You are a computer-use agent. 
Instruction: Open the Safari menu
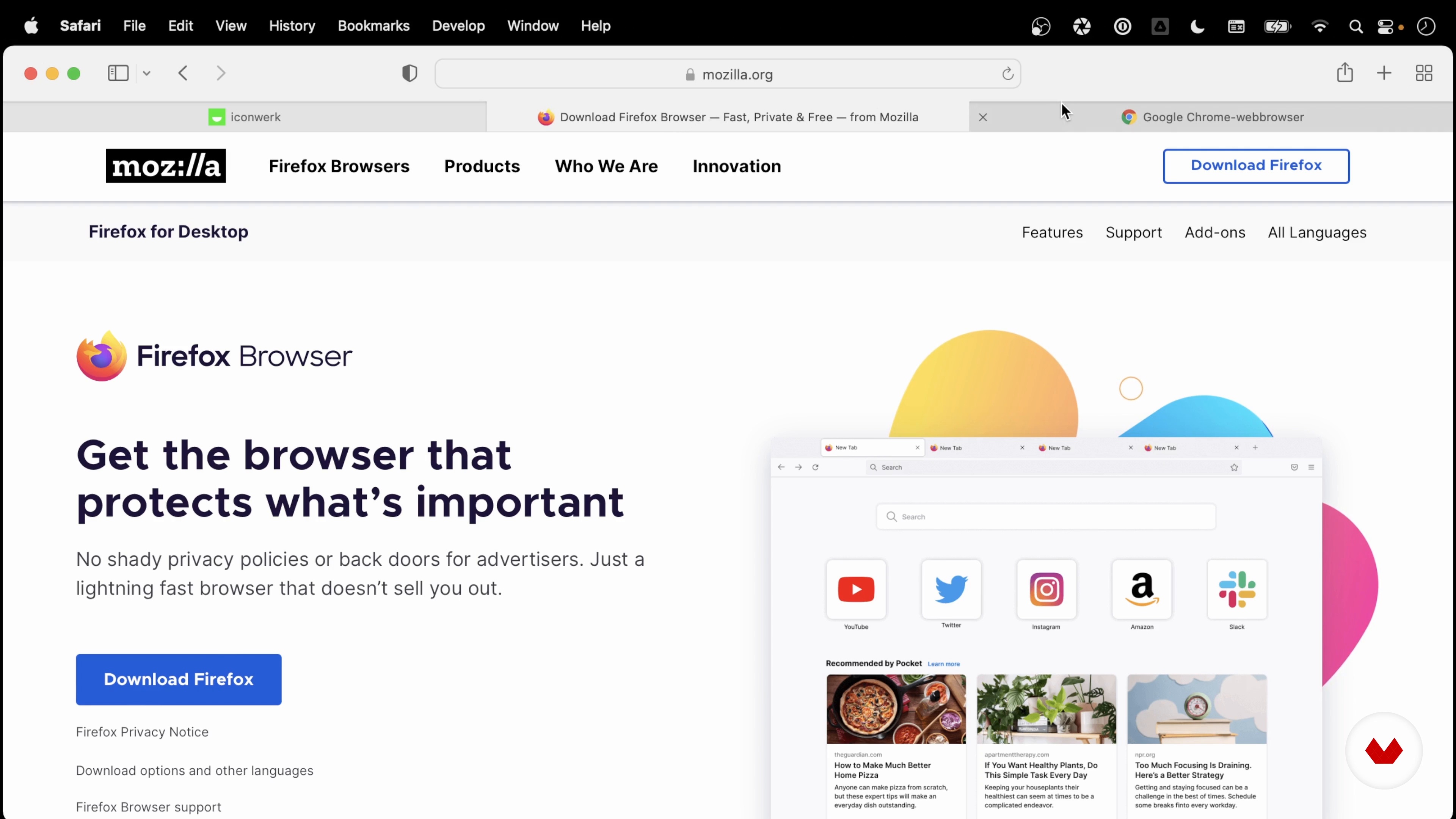pos(80,25)
